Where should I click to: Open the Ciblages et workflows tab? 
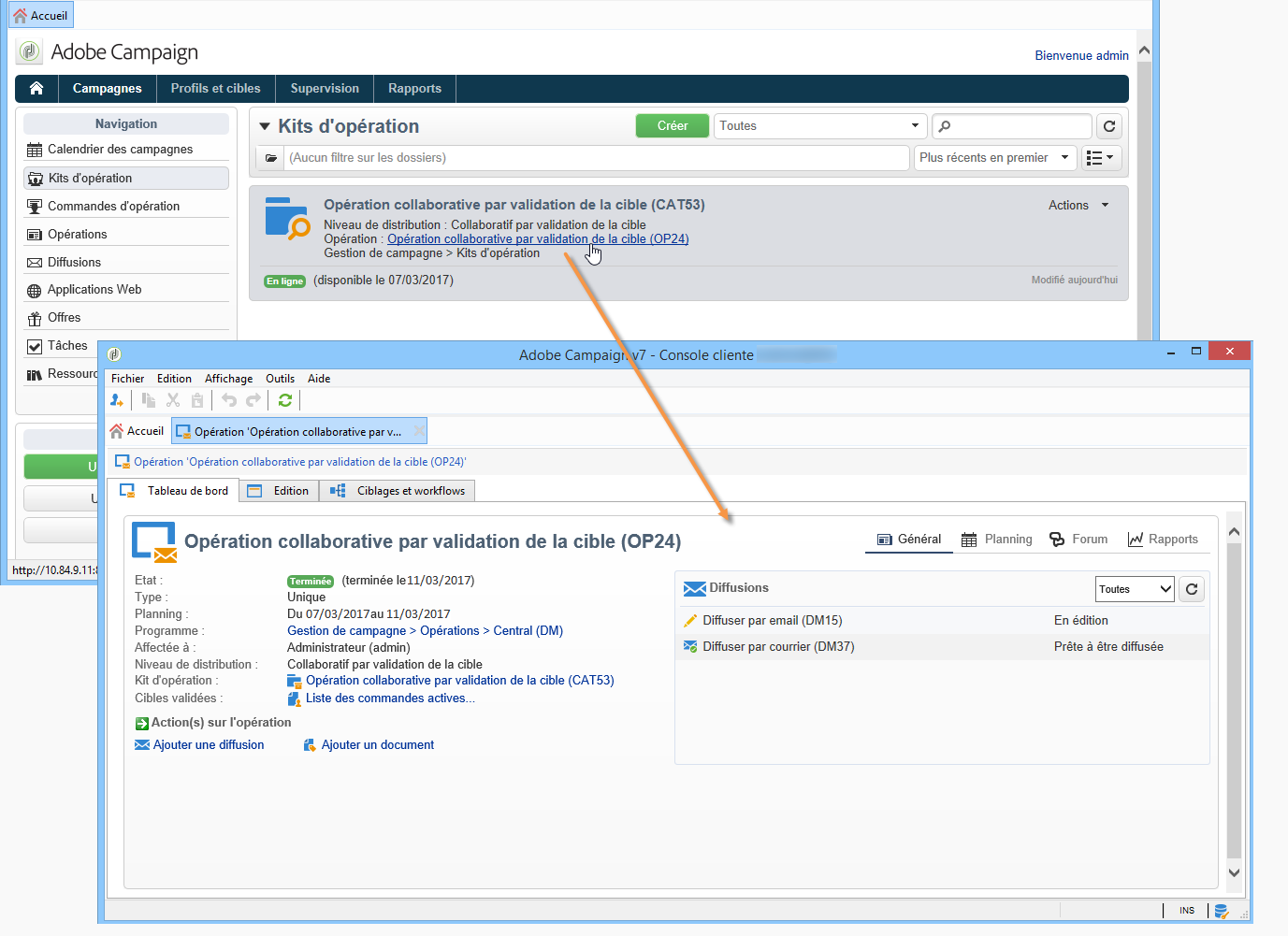pyautogui.click(x=398, y=491)
